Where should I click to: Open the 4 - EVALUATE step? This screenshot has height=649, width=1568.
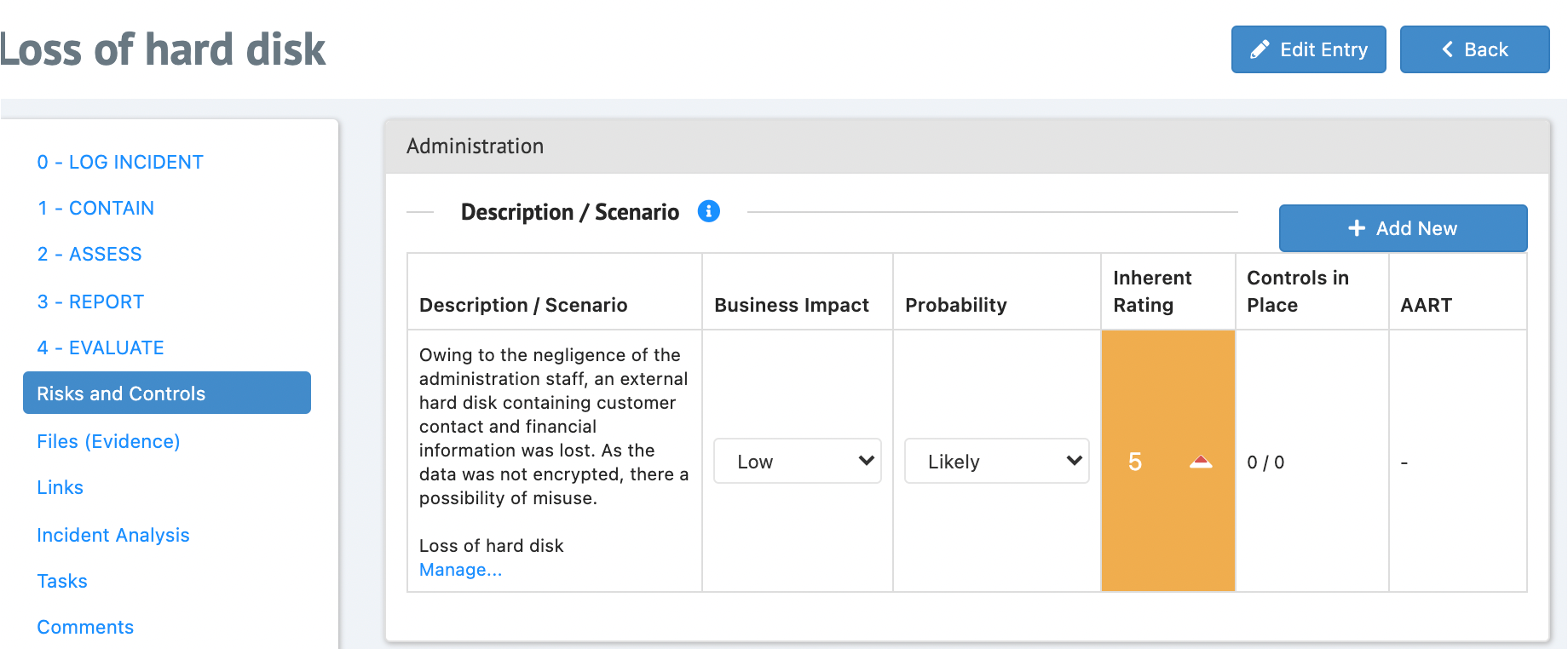click(x=101, y=347)
